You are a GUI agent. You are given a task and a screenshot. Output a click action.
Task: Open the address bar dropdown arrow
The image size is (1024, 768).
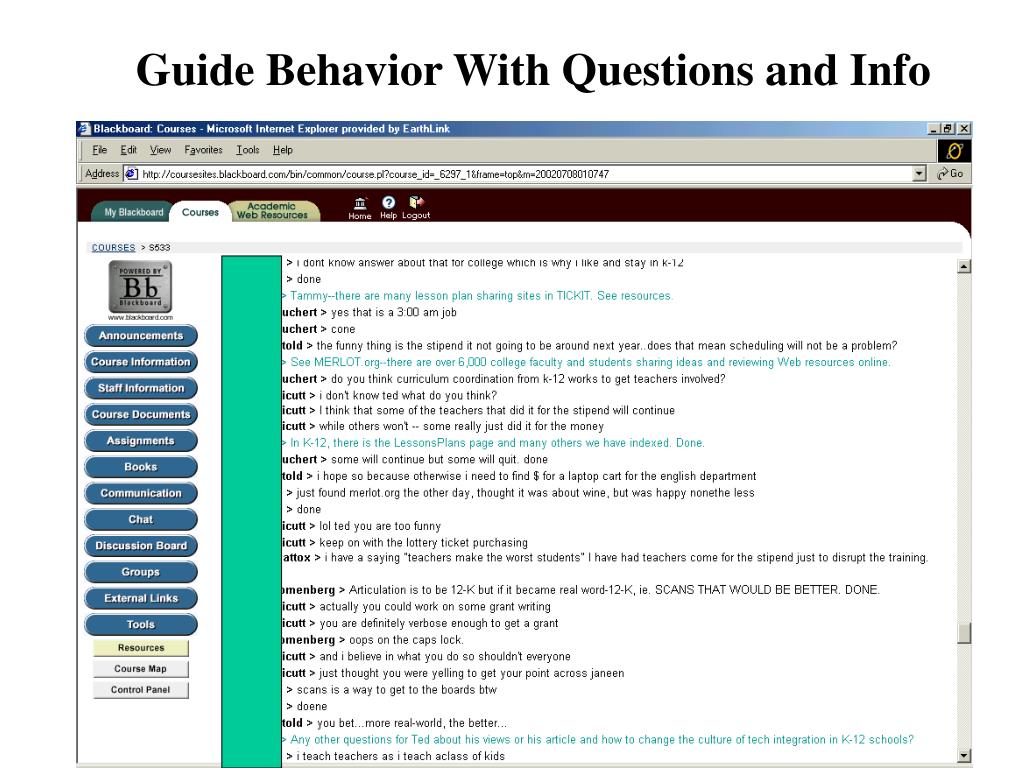pyautogui.click(x=920, y=174)
